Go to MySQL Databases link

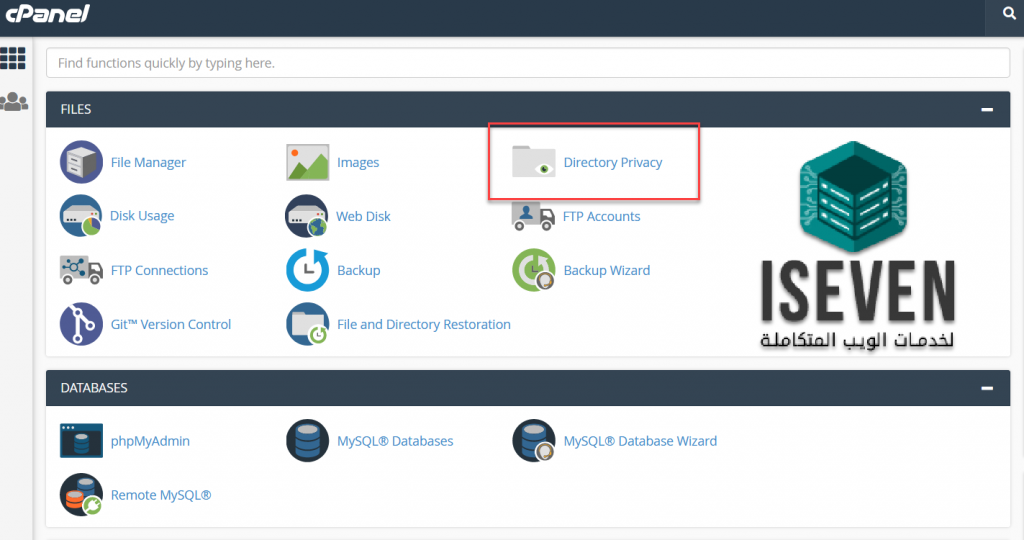pyautogui.click(x=395, y=441)
